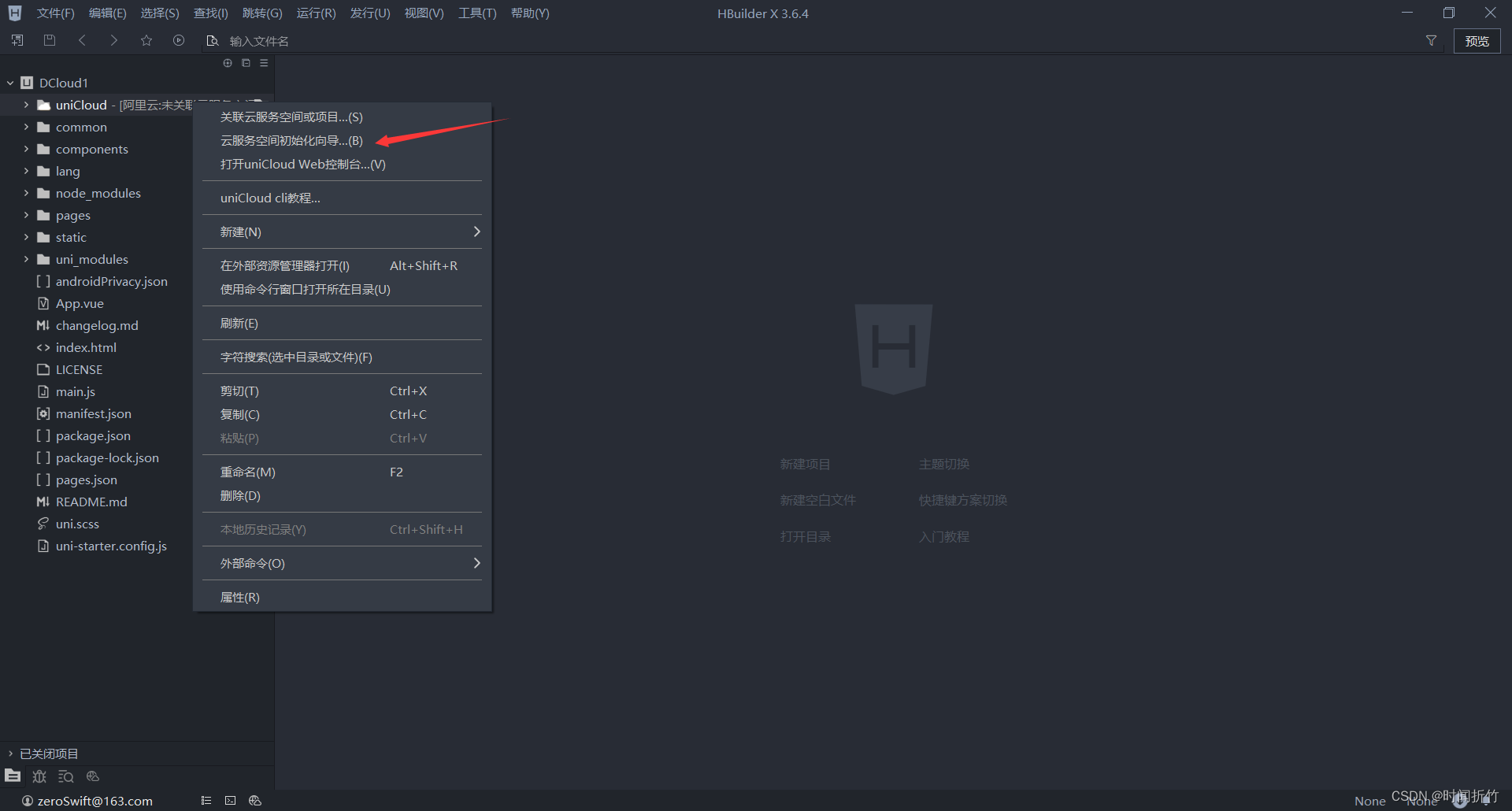
Task: Click the cloud globe icon in status bar
Action: coord(254,800)
